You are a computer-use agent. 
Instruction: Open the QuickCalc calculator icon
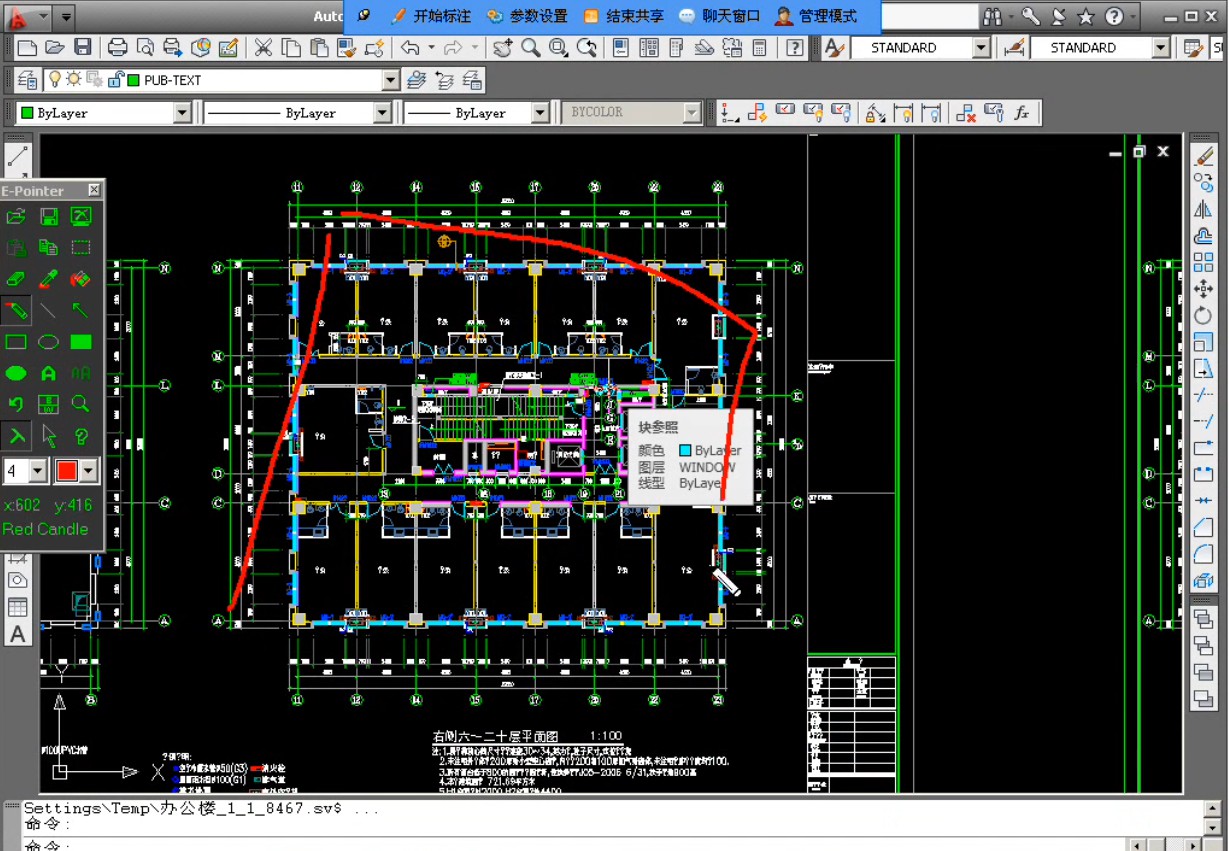coord(759,48)
